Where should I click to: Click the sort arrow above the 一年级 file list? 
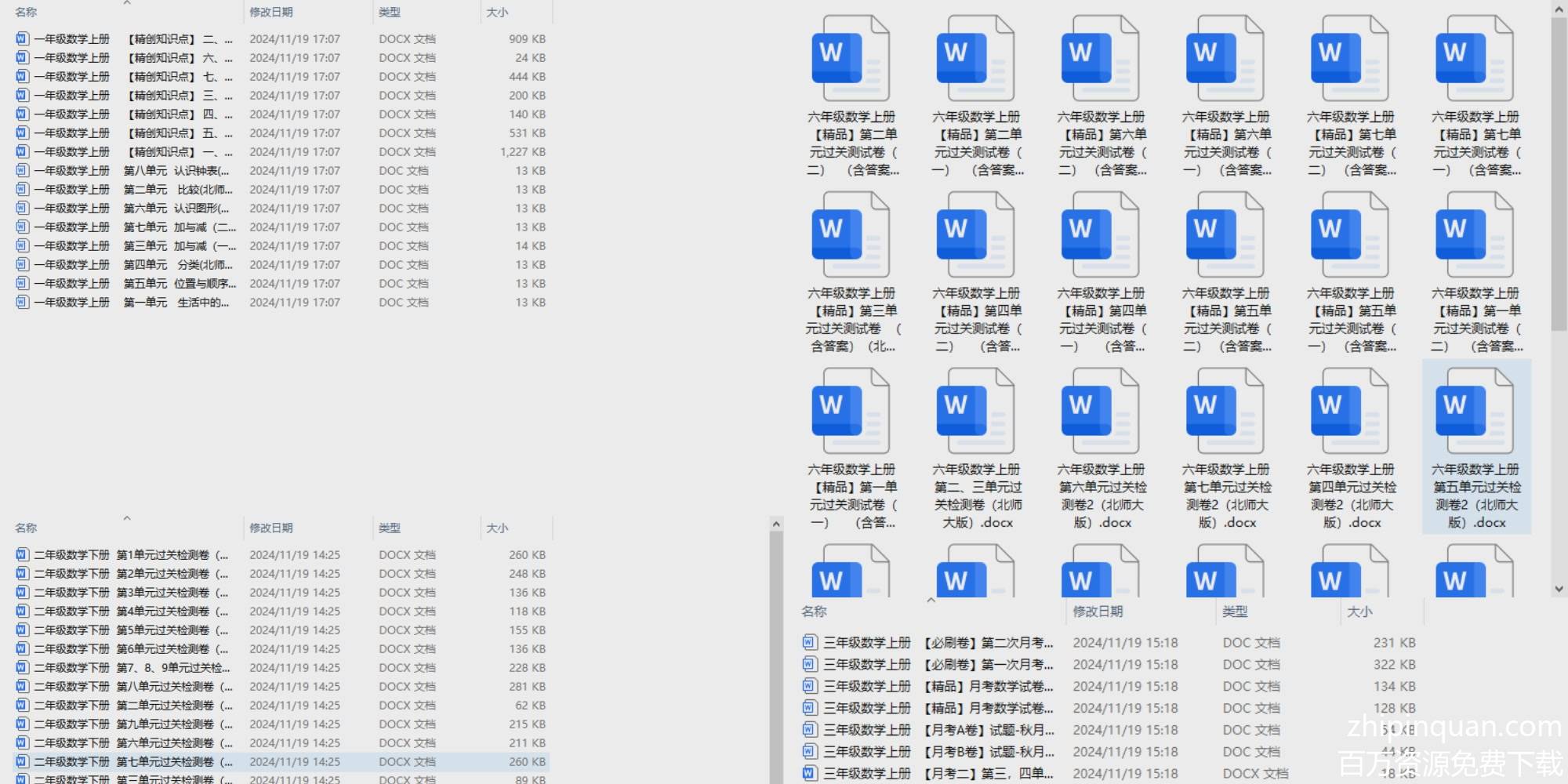(127, 4)
